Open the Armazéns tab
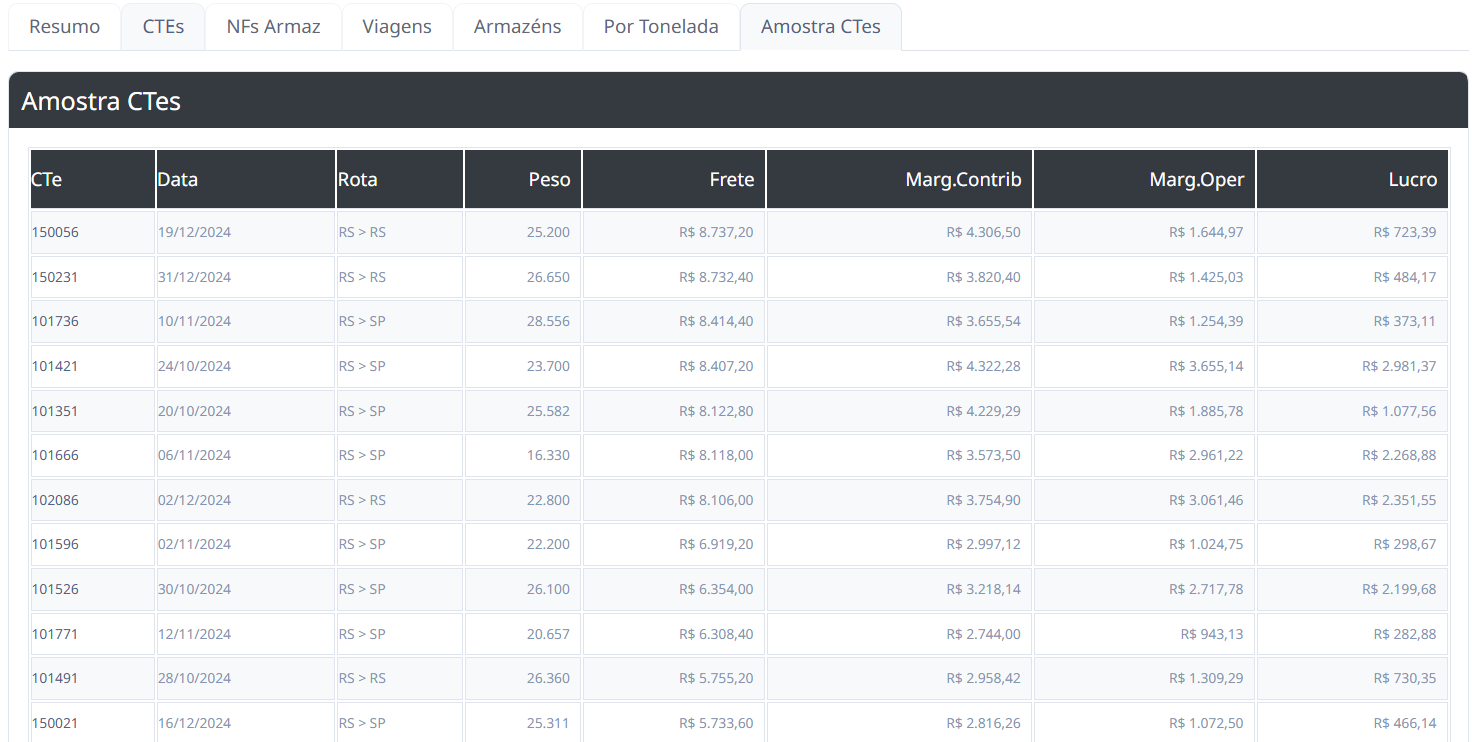The height and width of the screenshot is (742, 1472). pos(517,27)
